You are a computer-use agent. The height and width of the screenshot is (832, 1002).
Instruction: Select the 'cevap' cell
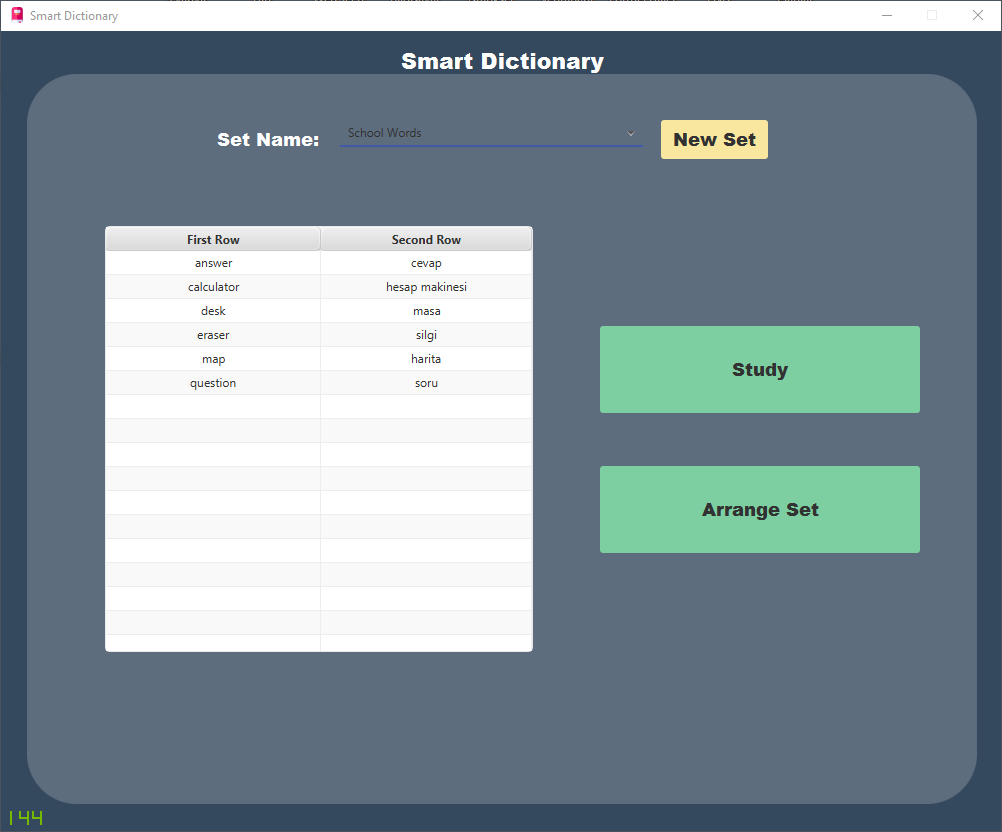click(426, 263)
